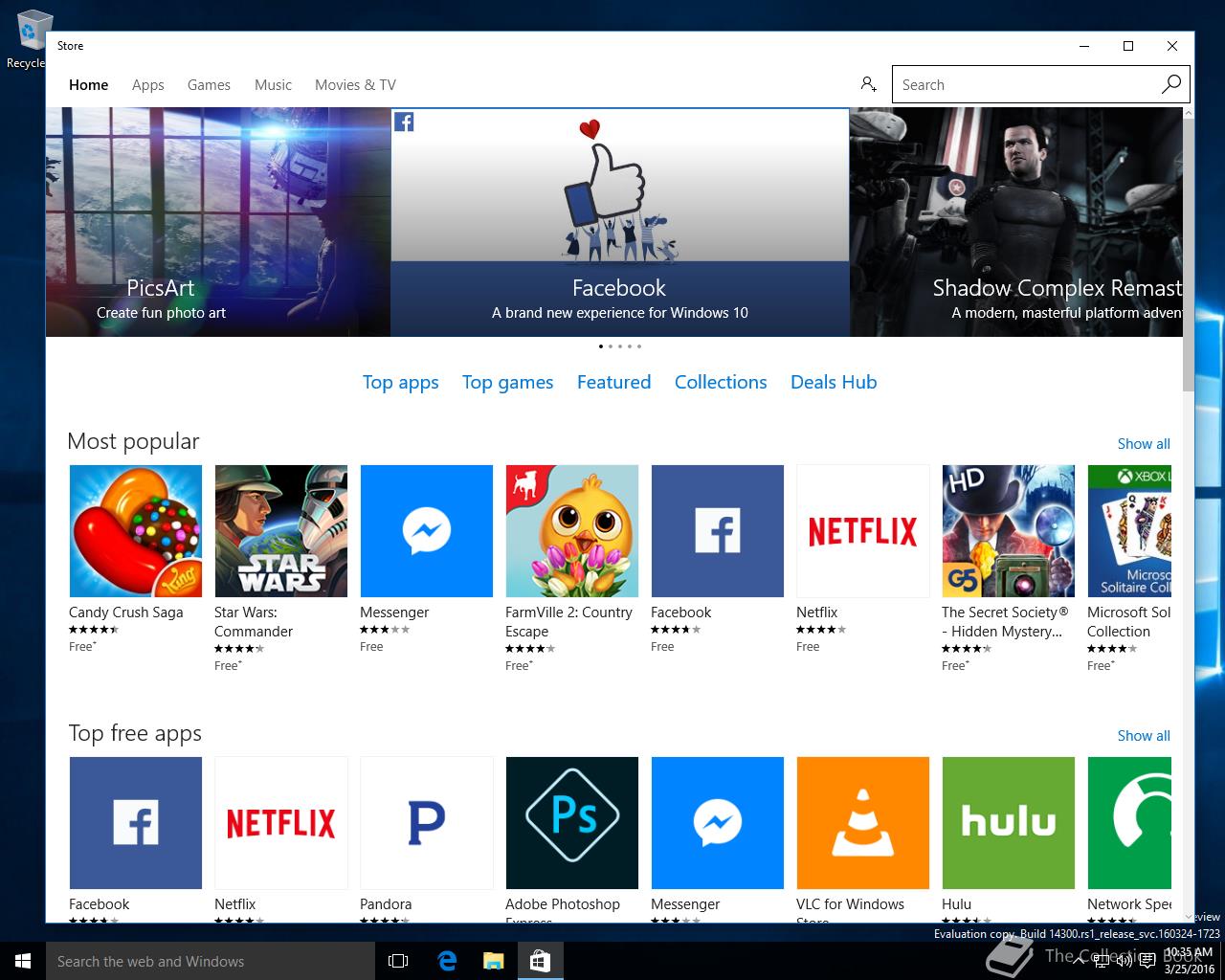Click the volume icon in system tray
1225x980 pixels.
coord(1124,961)
